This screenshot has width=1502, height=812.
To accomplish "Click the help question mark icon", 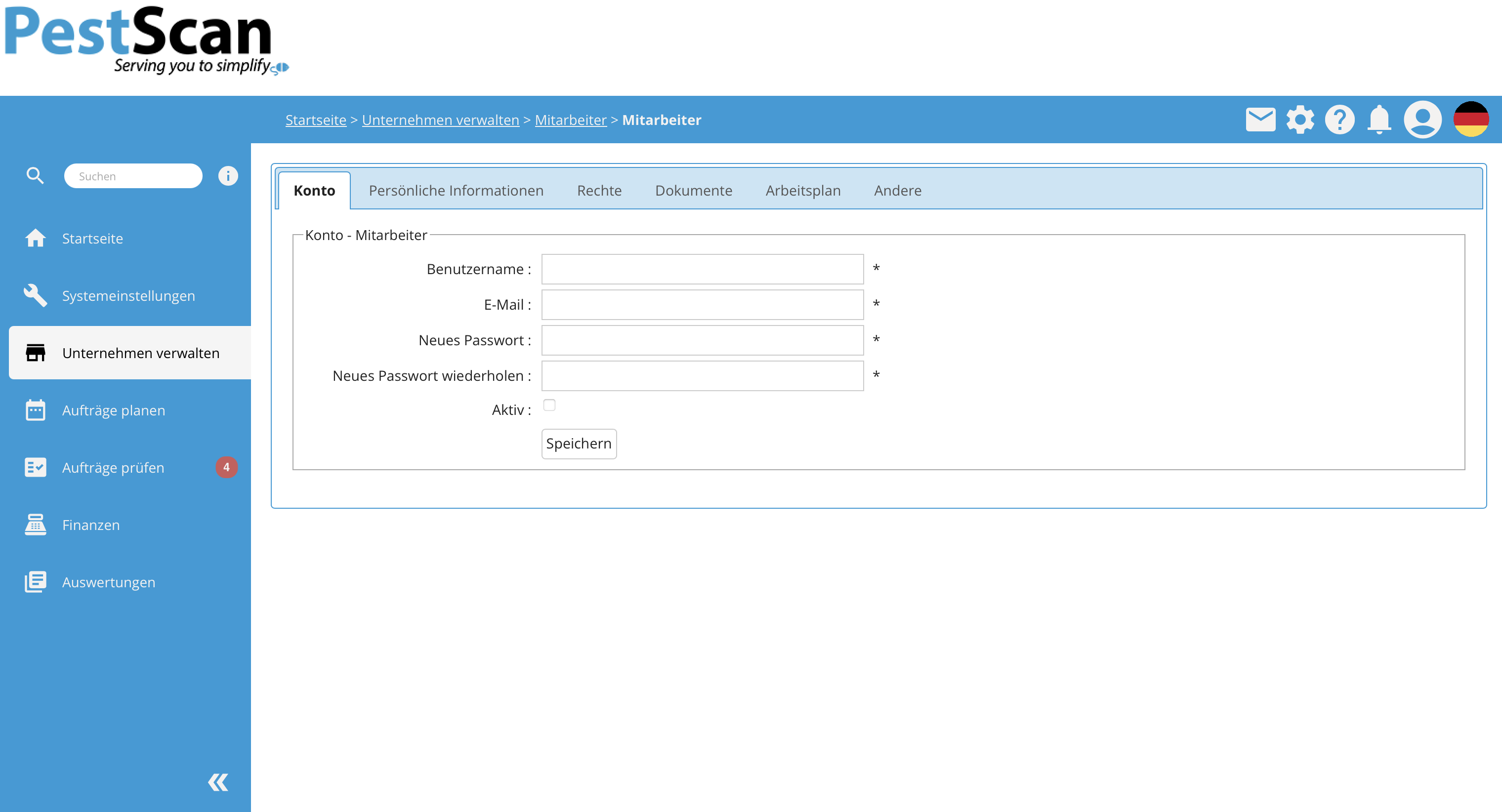I will click(x=1339, y=120).
